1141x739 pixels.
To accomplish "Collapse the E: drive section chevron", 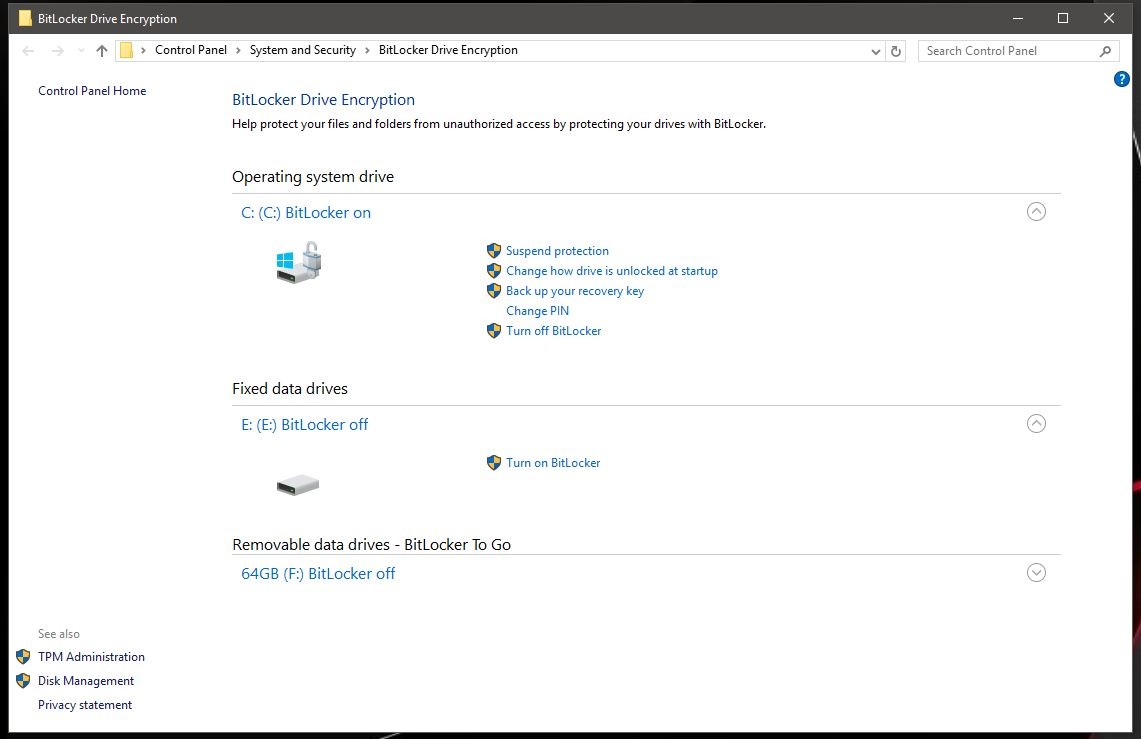I will coord(1036,423).
